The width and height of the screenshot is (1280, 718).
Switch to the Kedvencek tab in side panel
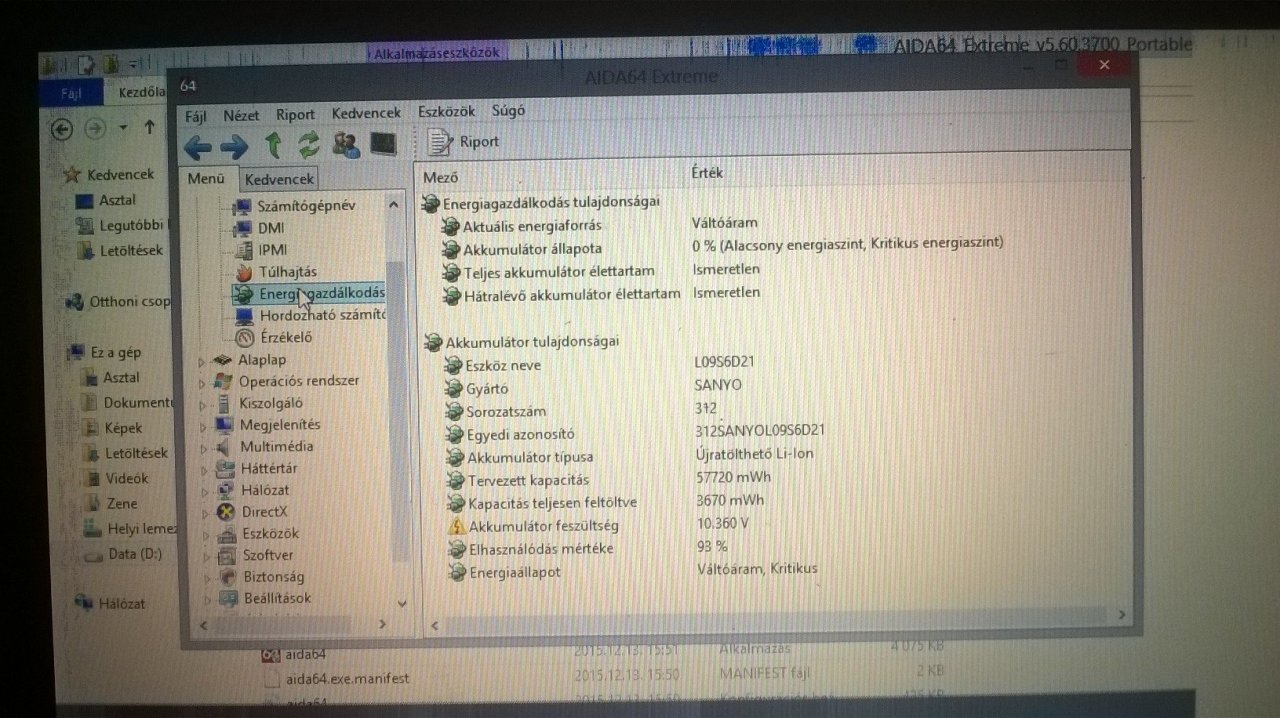coord(279,179)
